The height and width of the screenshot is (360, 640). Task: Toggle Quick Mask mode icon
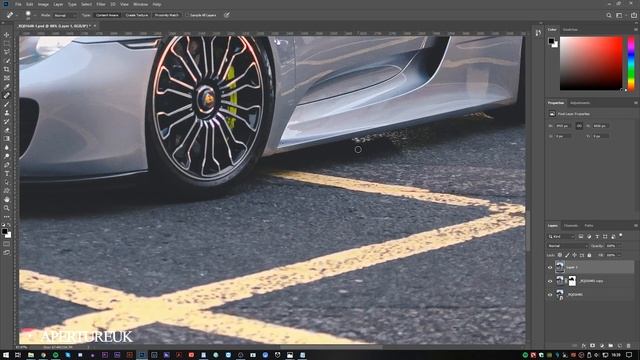pos(7,244)
